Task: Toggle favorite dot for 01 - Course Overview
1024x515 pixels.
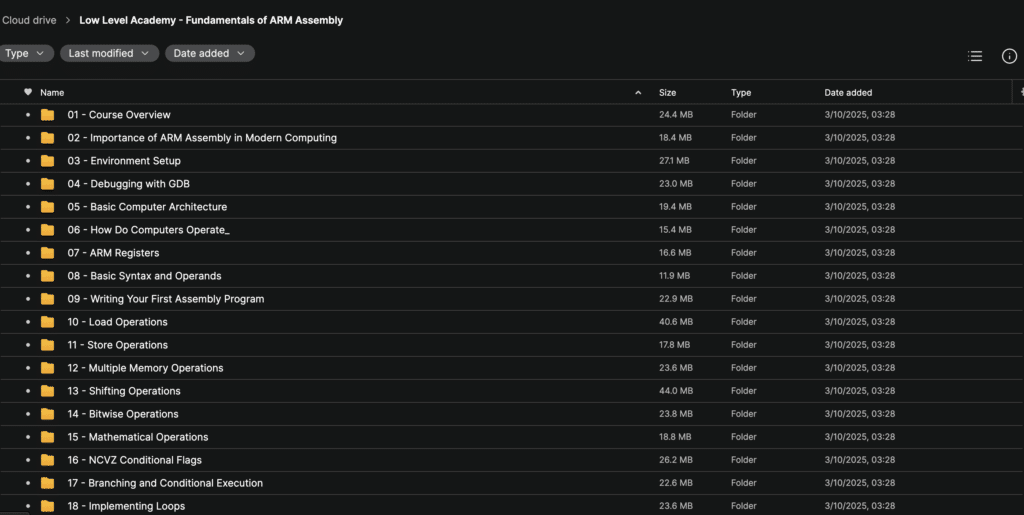Action: [27, 115]
